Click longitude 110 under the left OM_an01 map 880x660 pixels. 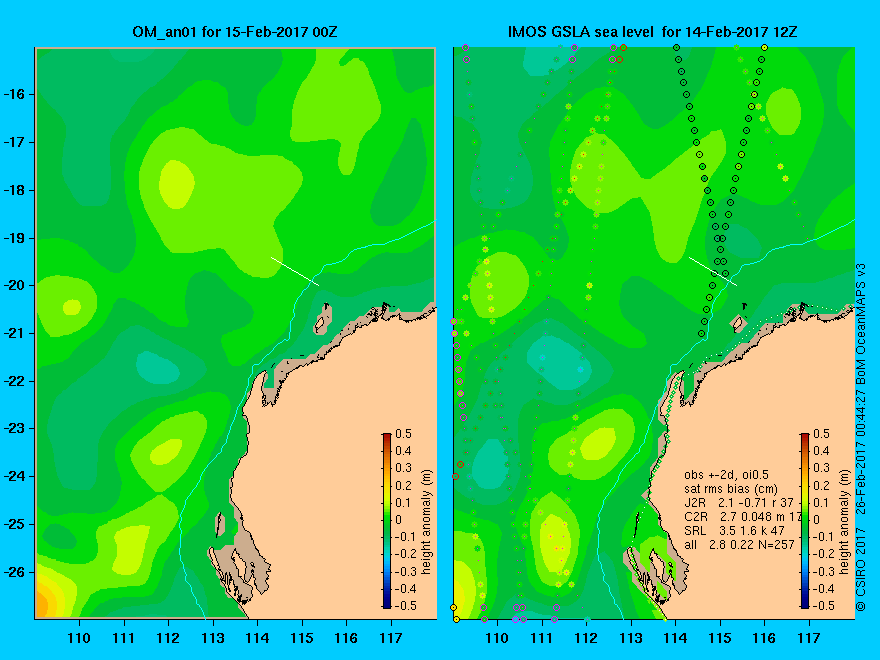(79, 638)
